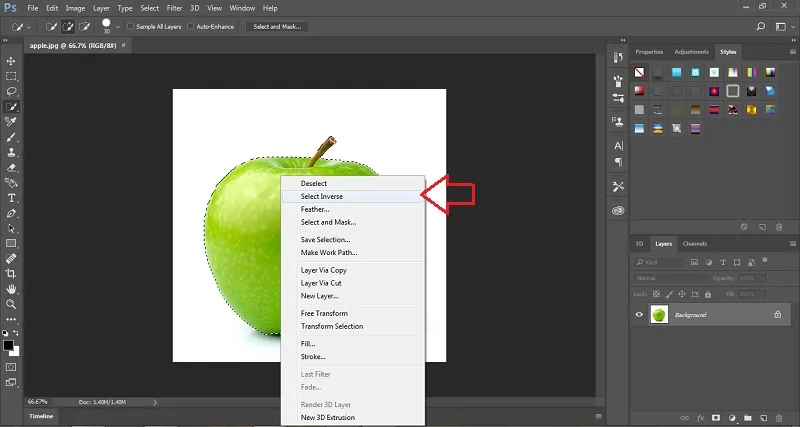Open the Normal blend mode dropdown
800x427 pixels.
tap(670, 278)
